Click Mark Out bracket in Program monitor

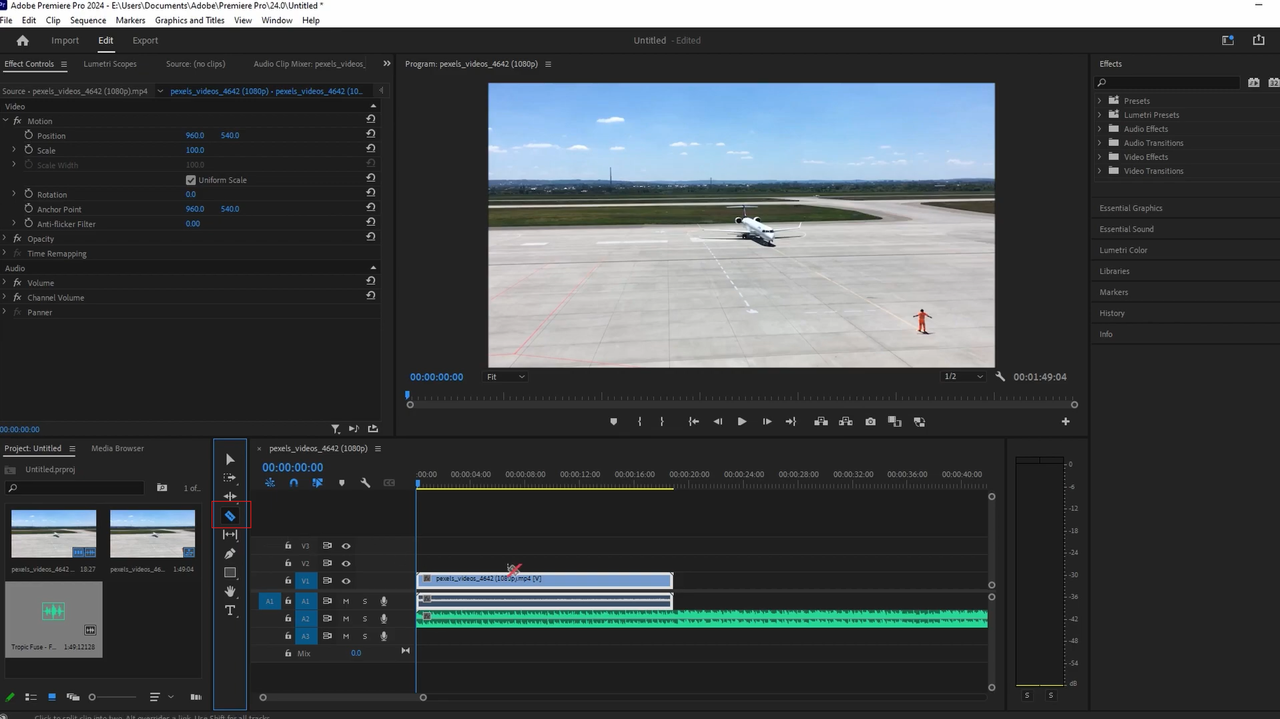(661, 422)
